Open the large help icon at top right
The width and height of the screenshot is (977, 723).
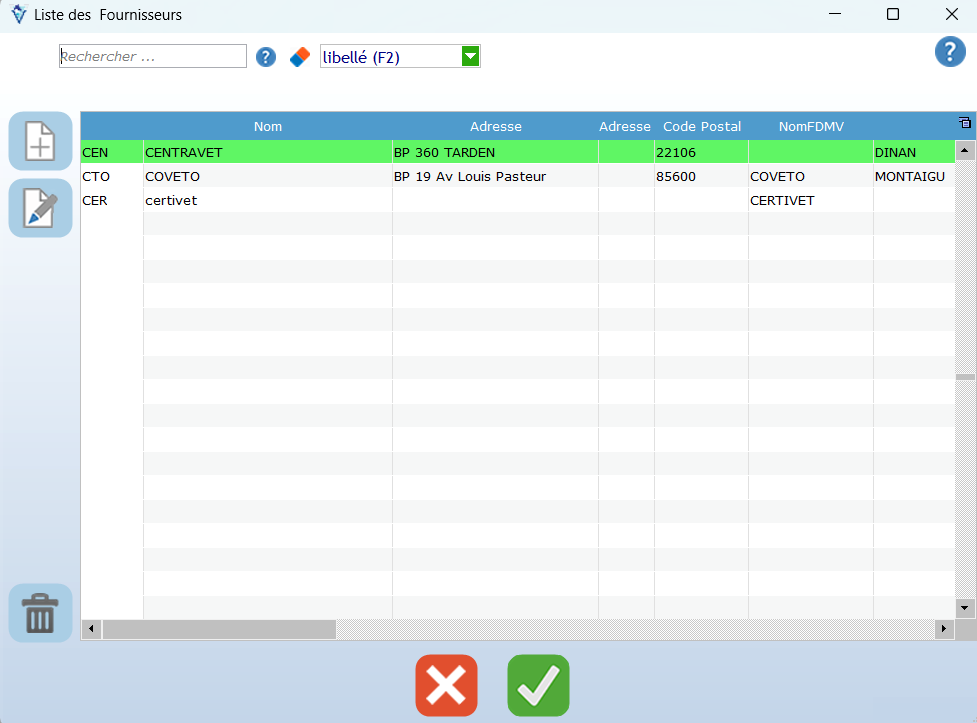950,52
